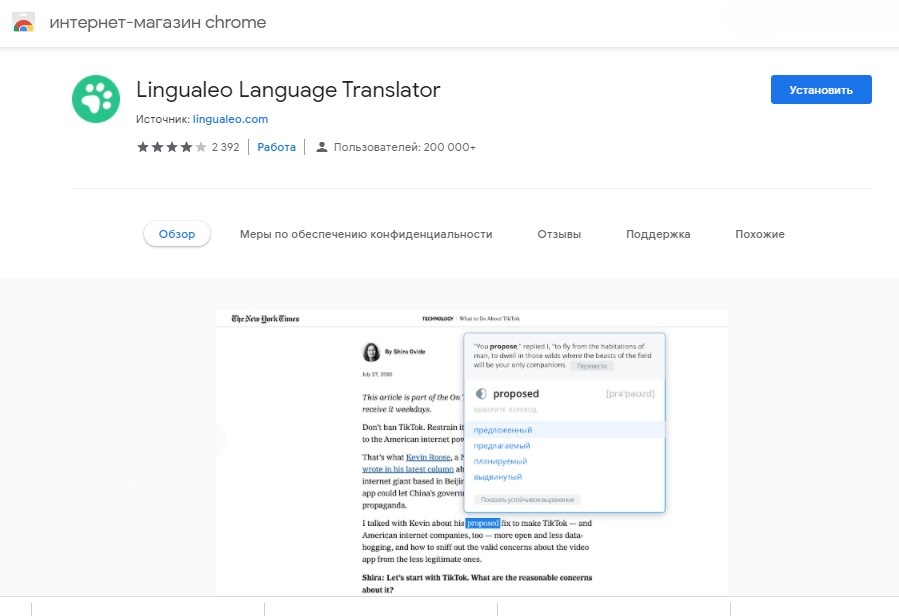Switch to Меры по обеспечению конфиденциальности tab
This screenshot has width=899, height=616.
coord(366,234)
